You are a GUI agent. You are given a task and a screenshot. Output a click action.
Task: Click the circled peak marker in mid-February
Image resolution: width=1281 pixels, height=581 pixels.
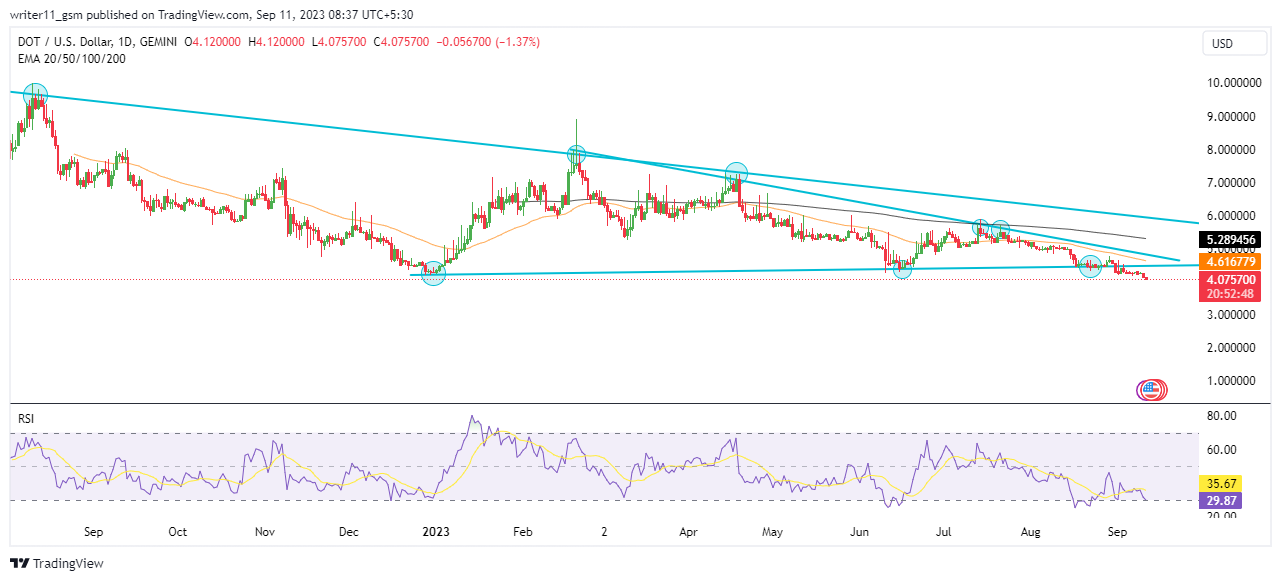576,154
